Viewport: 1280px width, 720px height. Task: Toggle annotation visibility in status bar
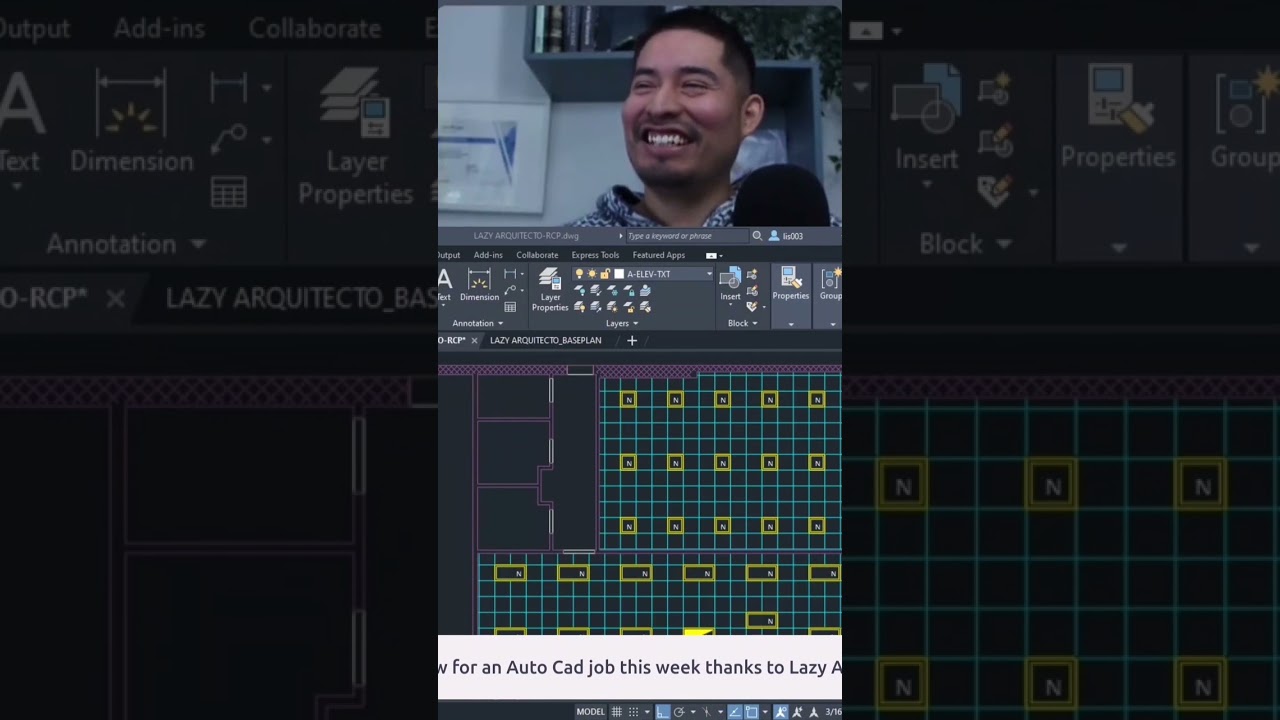pos(780,712)
